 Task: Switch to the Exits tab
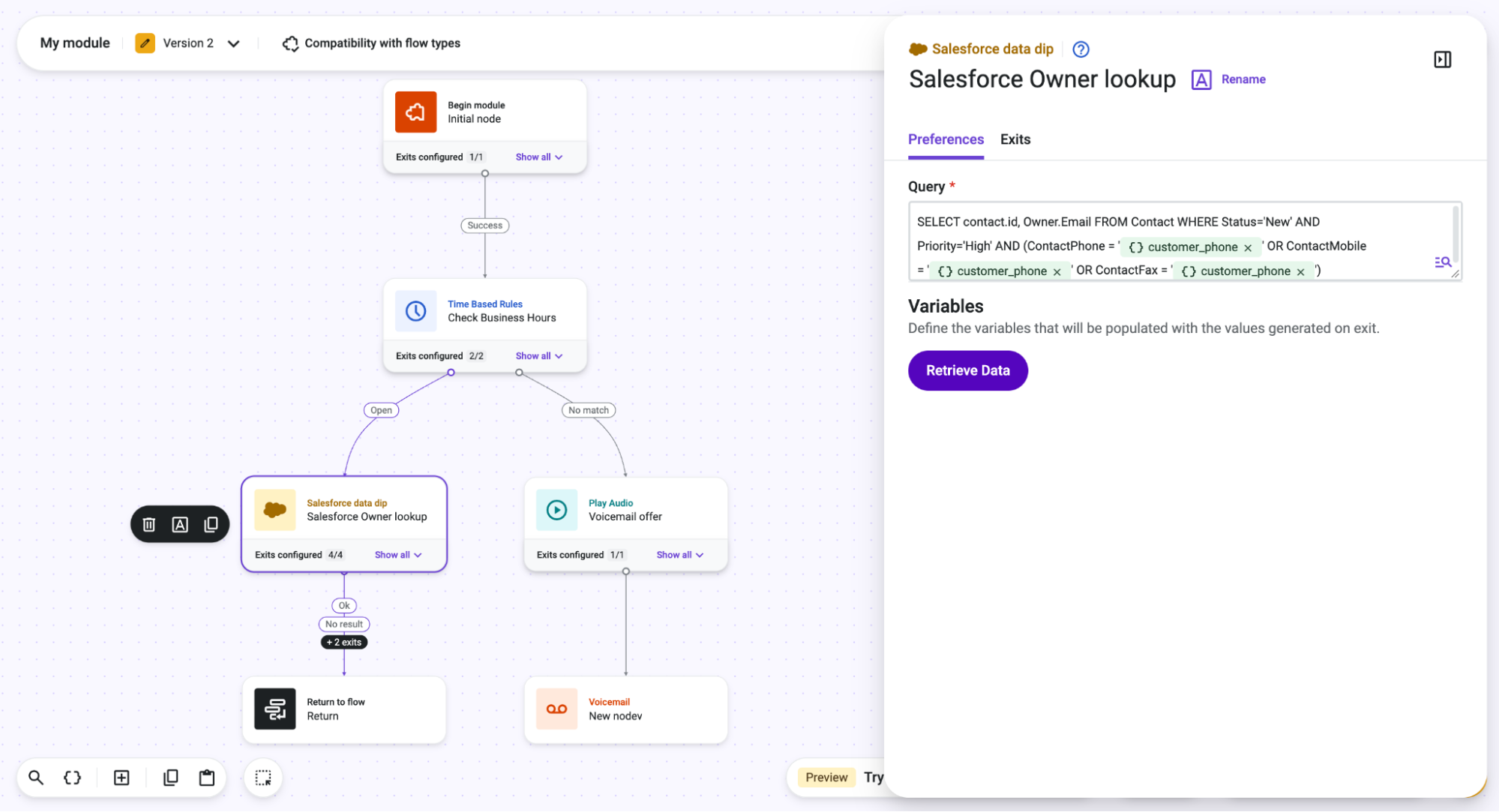coord(1015,139)
